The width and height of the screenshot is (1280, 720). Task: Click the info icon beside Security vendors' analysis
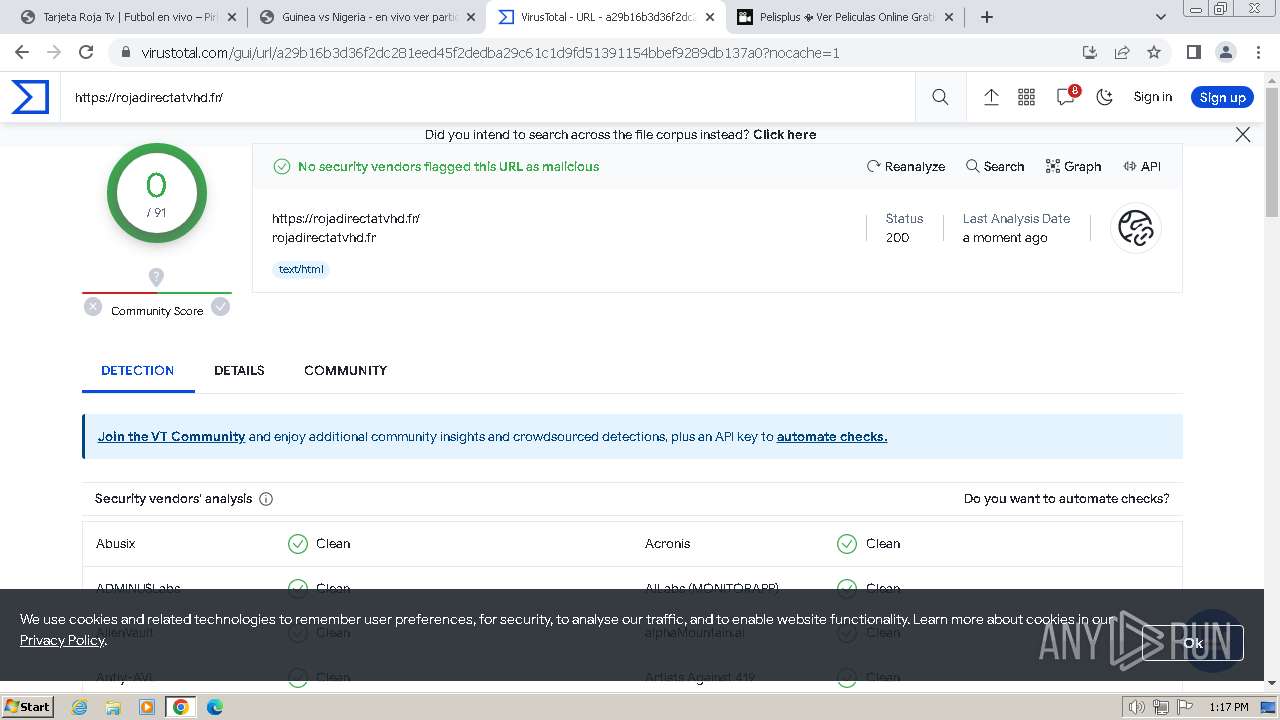point(266,499)
